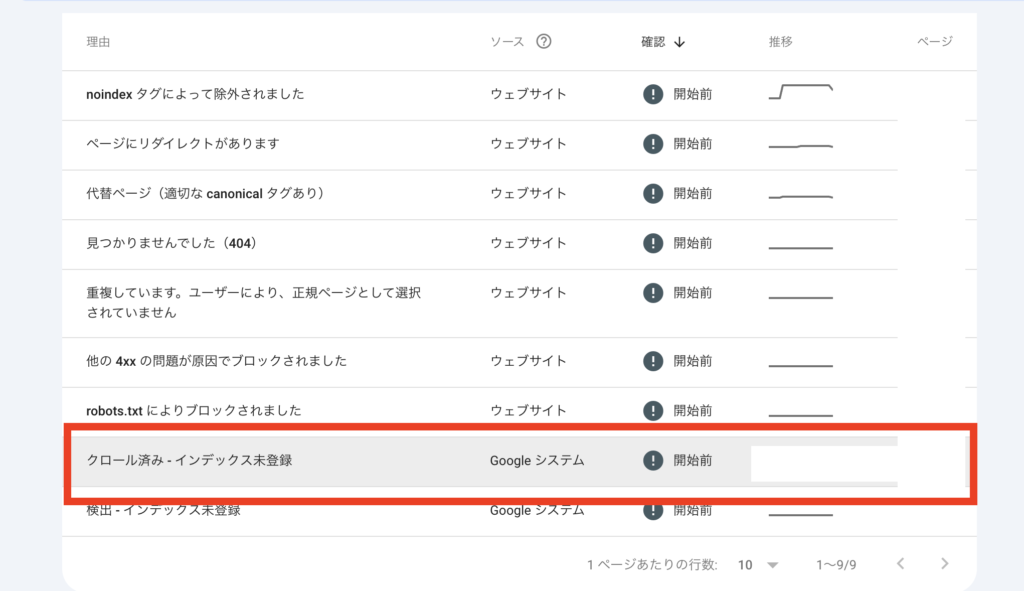The height and width of the screenshot is (591, 1024).
Task: Open the 重複しています duplicate page row
Action: (254, 302)
